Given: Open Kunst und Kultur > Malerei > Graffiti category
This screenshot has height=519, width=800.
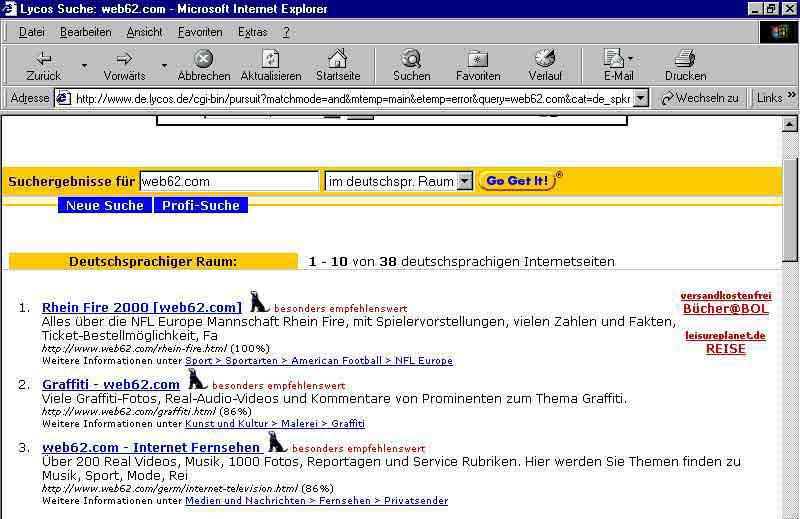Looking at the screenshot, I should [x=275, y=424].
